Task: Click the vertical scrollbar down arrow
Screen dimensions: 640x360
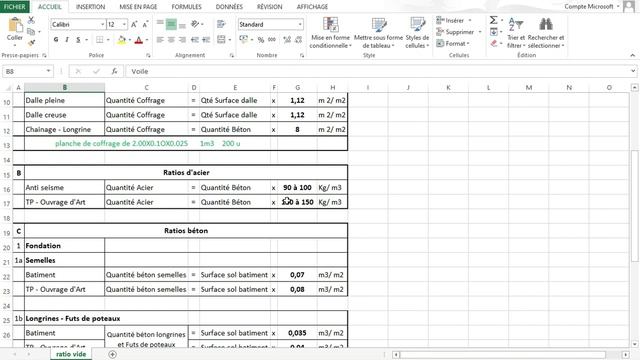Action: [634, 344]
